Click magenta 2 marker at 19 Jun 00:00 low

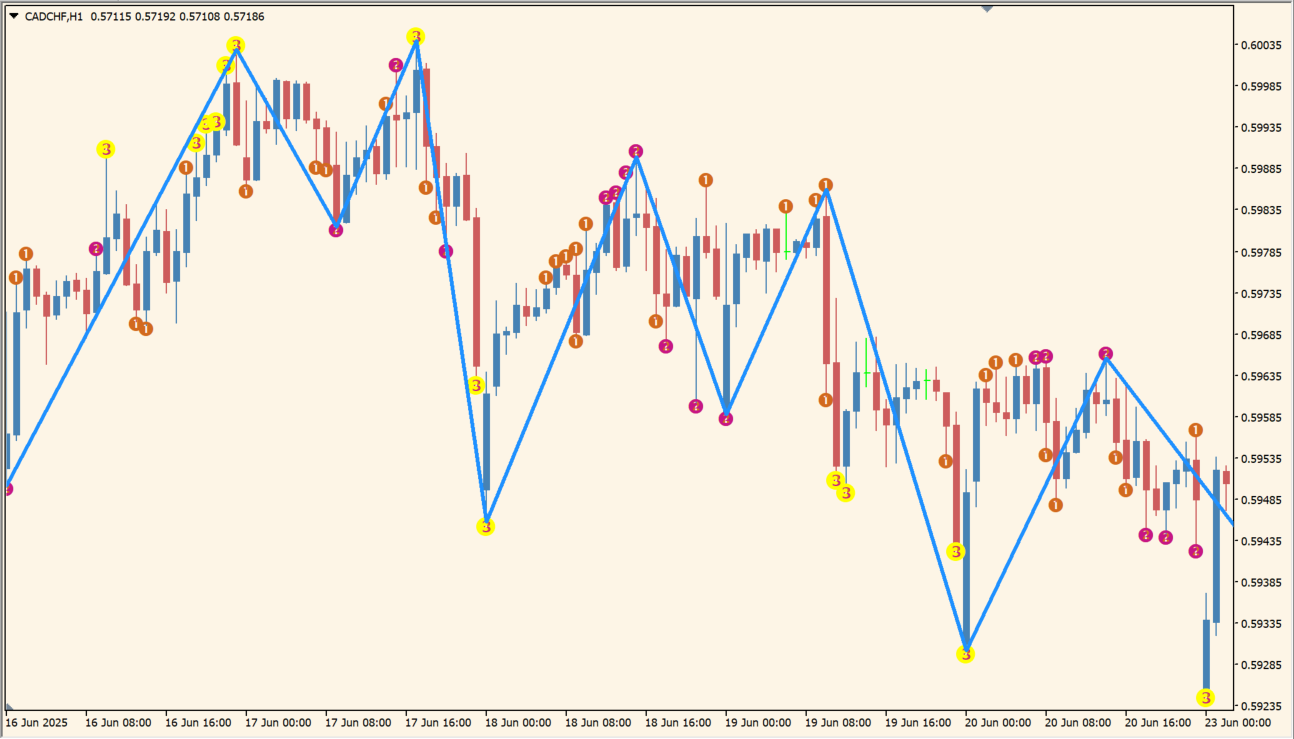click(726, 418)
